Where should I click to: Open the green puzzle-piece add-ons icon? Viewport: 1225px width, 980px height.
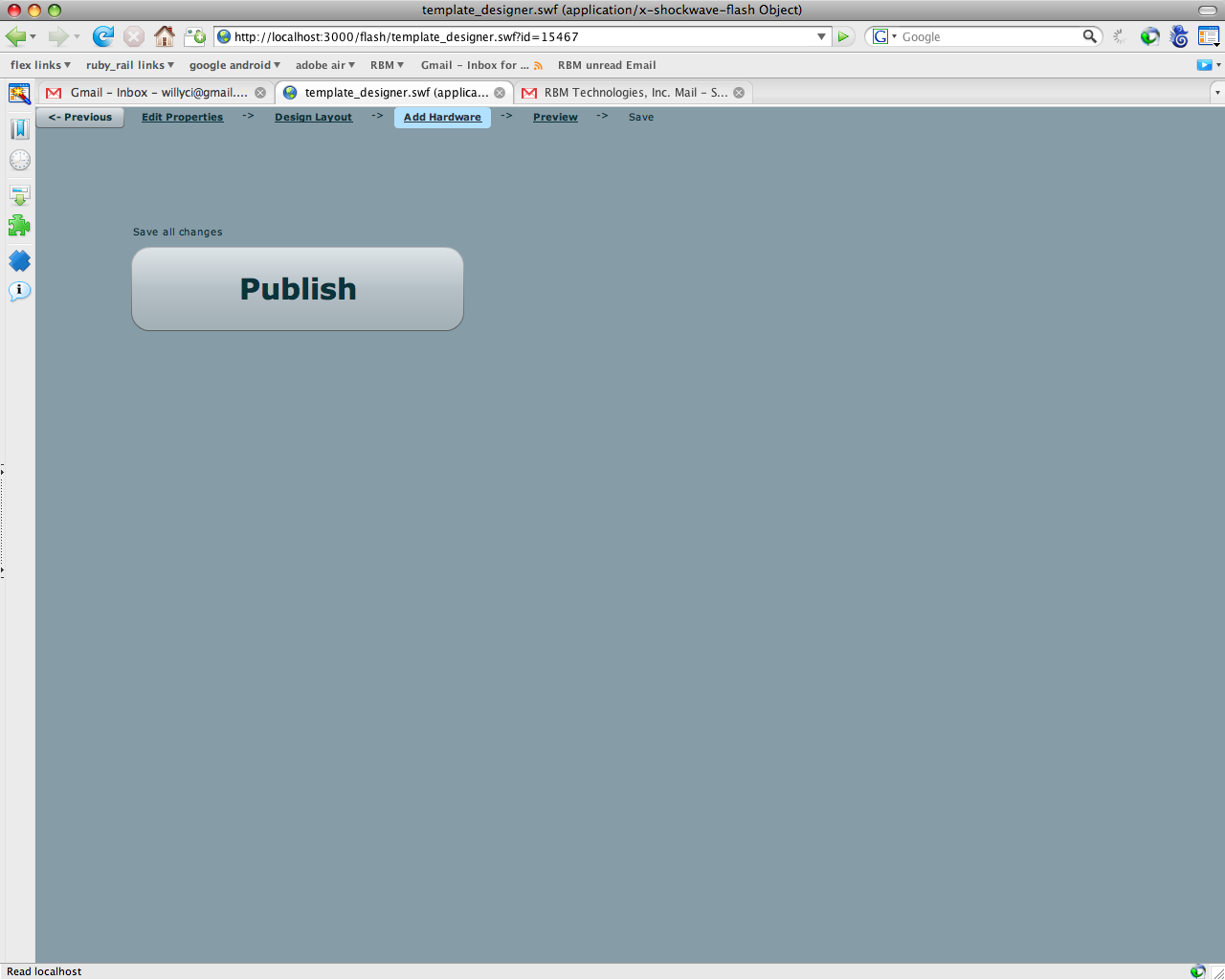(x=19, y=225)
